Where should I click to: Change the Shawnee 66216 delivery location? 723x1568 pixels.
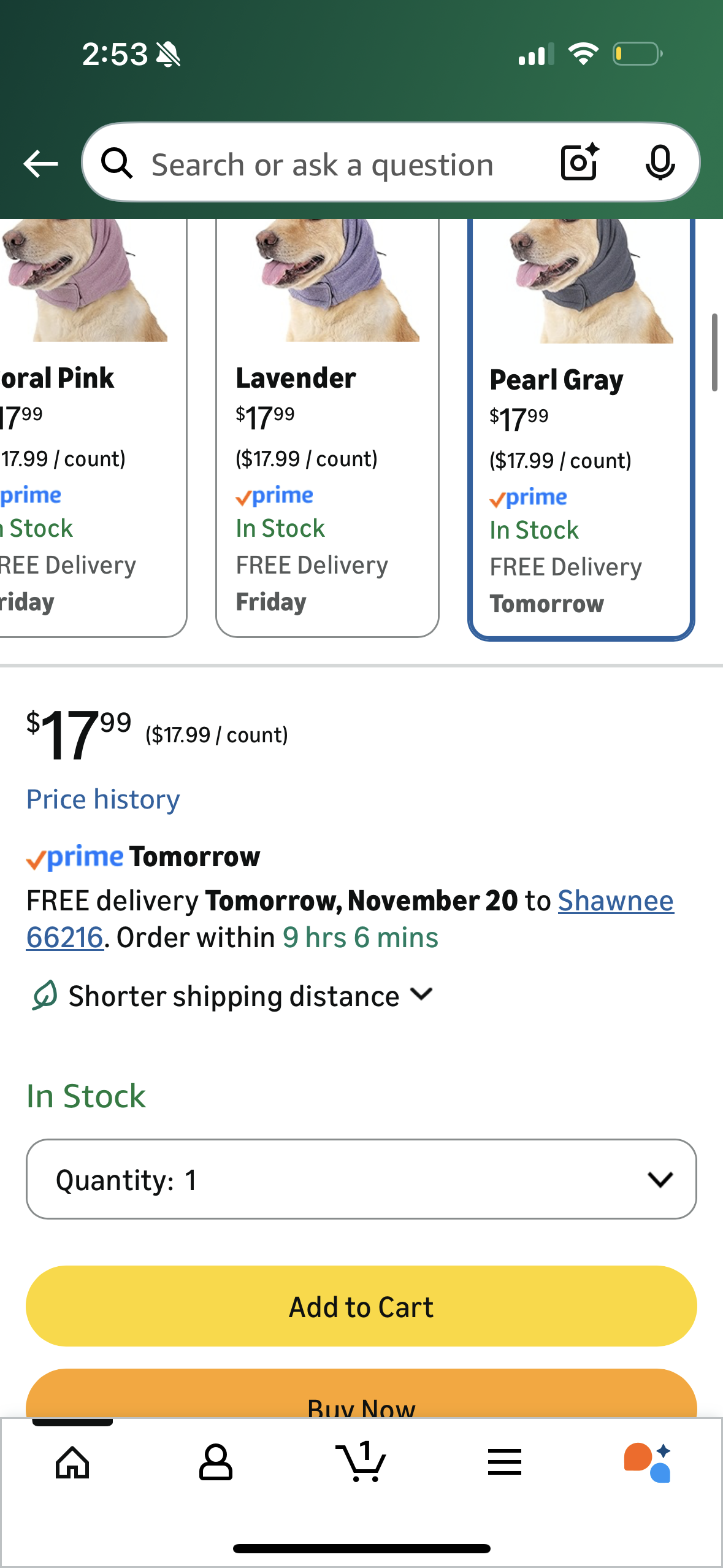coord(615,901)
